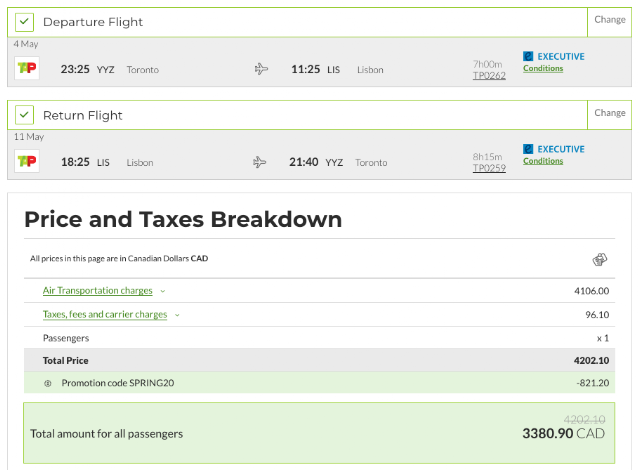The image size is (640, 470).
Task: Click the Taxes, fees and carrier charges link
Action: (x=105, y=314)
